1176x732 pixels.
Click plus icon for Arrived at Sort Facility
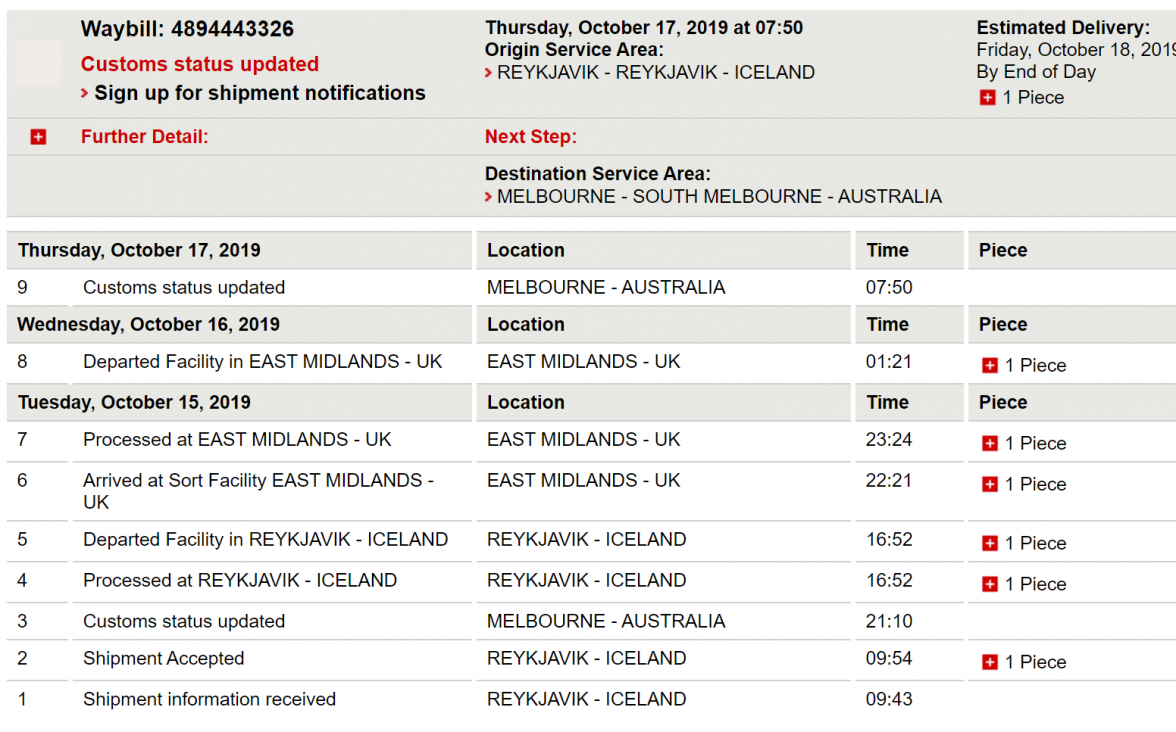click(x=990, y=485)
